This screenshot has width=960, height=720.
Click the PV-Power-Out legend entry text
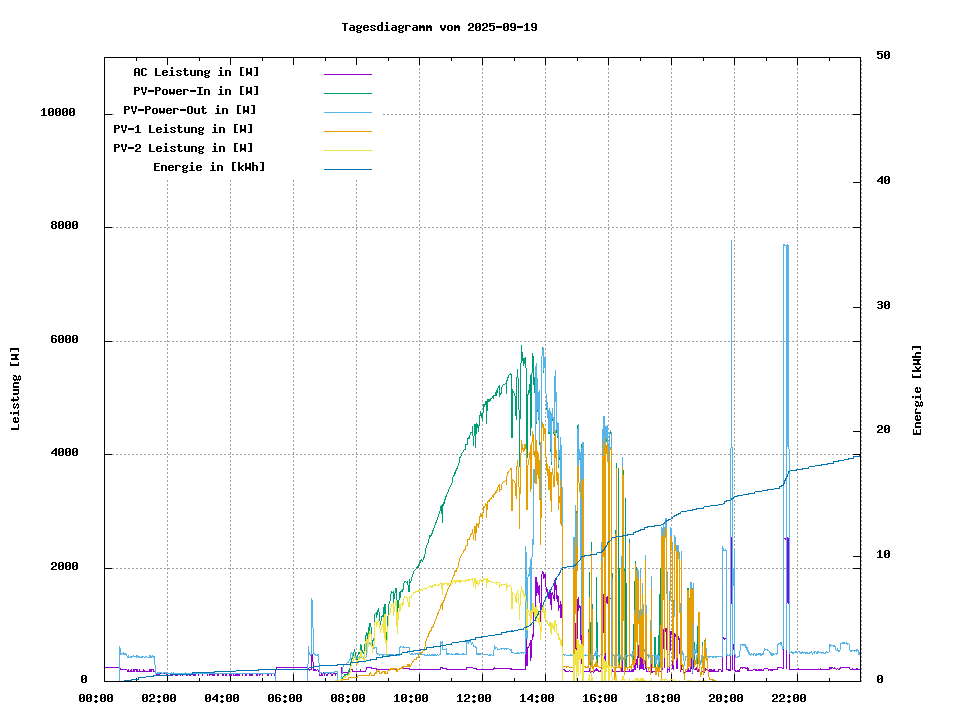pyautogui.click(x=190, y=110)
